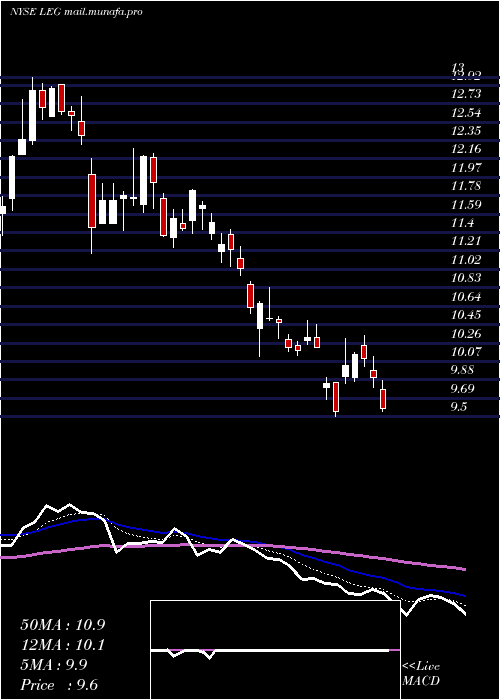Click the 9.88 price axis label
The width and height of the screenshot is (500, 700).
click(462, 371)
